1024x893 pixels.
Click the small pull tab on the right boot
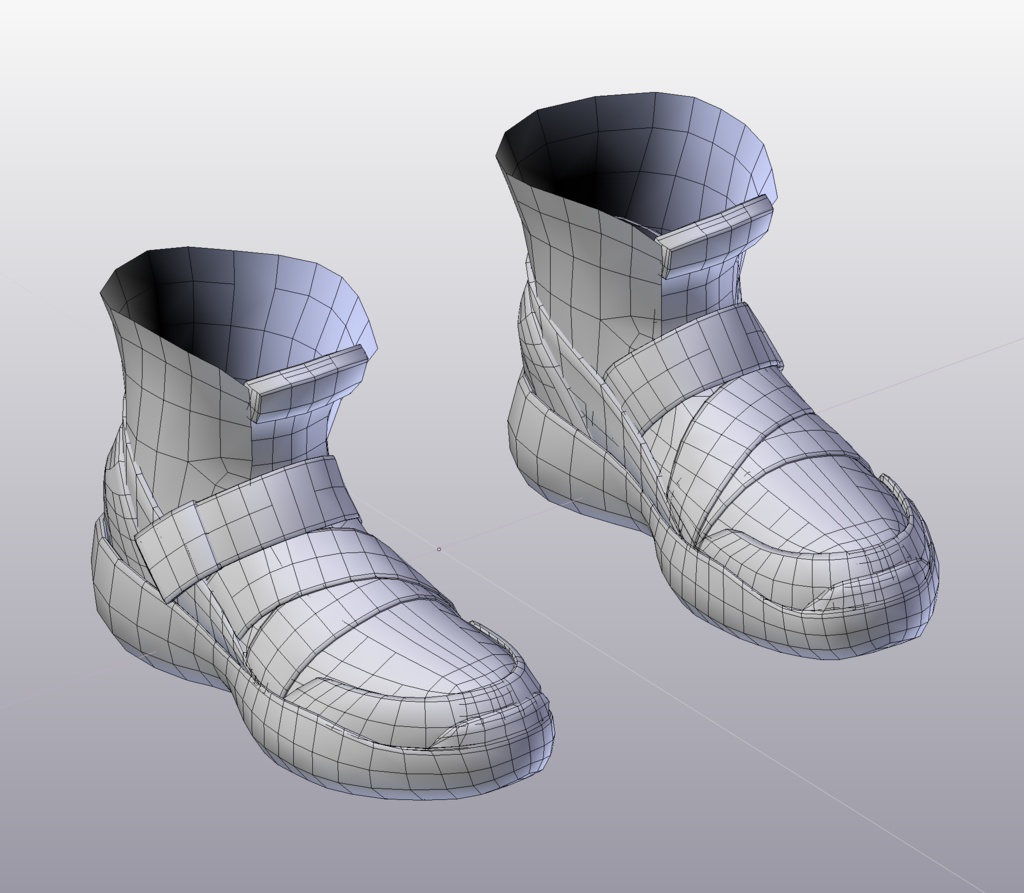(x=710, y=230)
